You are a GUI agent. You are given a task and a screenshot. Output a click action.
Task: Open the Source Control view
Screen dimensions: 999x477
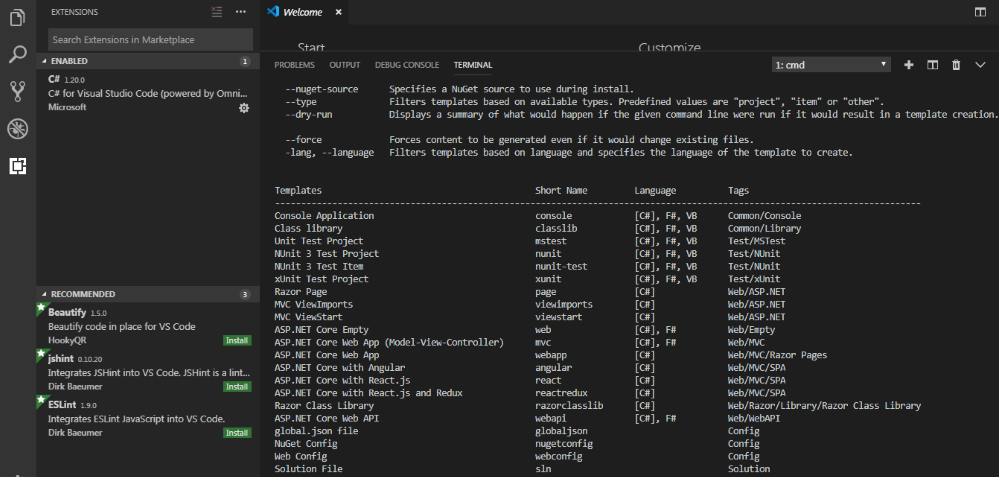click(x=18, y=91)
